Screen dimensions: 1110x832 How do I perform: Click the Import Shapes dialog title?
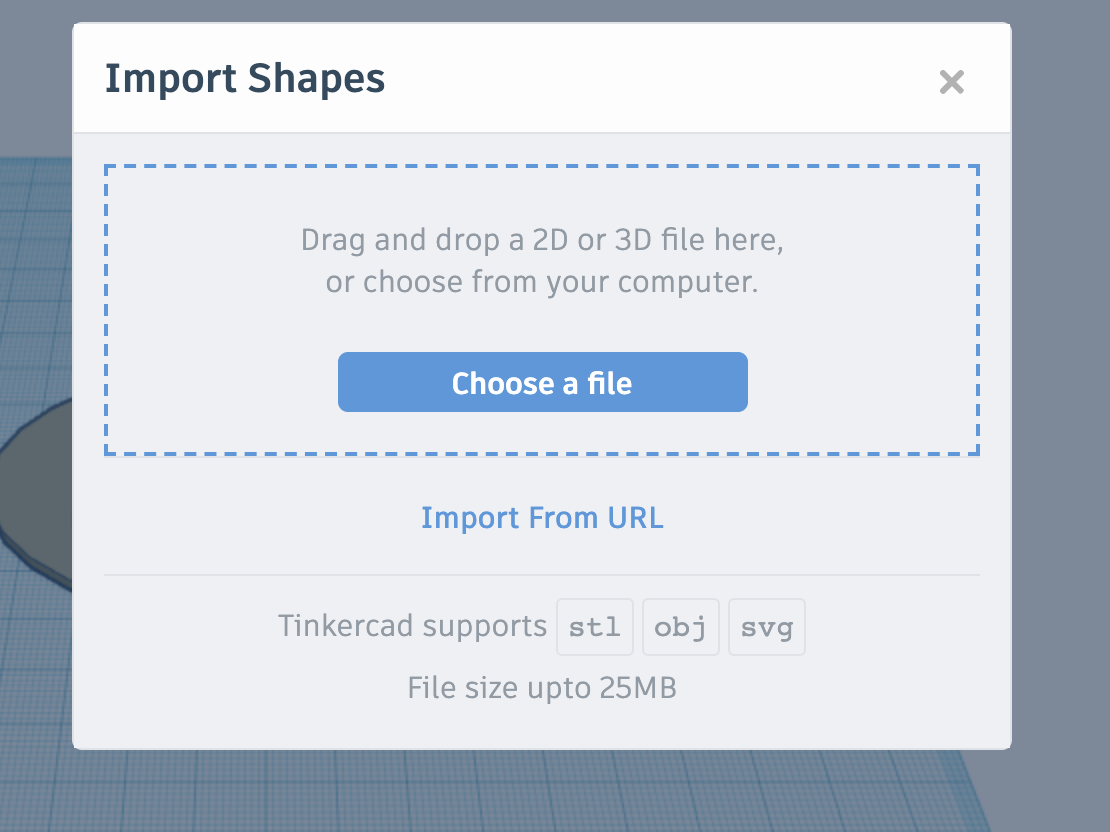click(x=245, y=79)
